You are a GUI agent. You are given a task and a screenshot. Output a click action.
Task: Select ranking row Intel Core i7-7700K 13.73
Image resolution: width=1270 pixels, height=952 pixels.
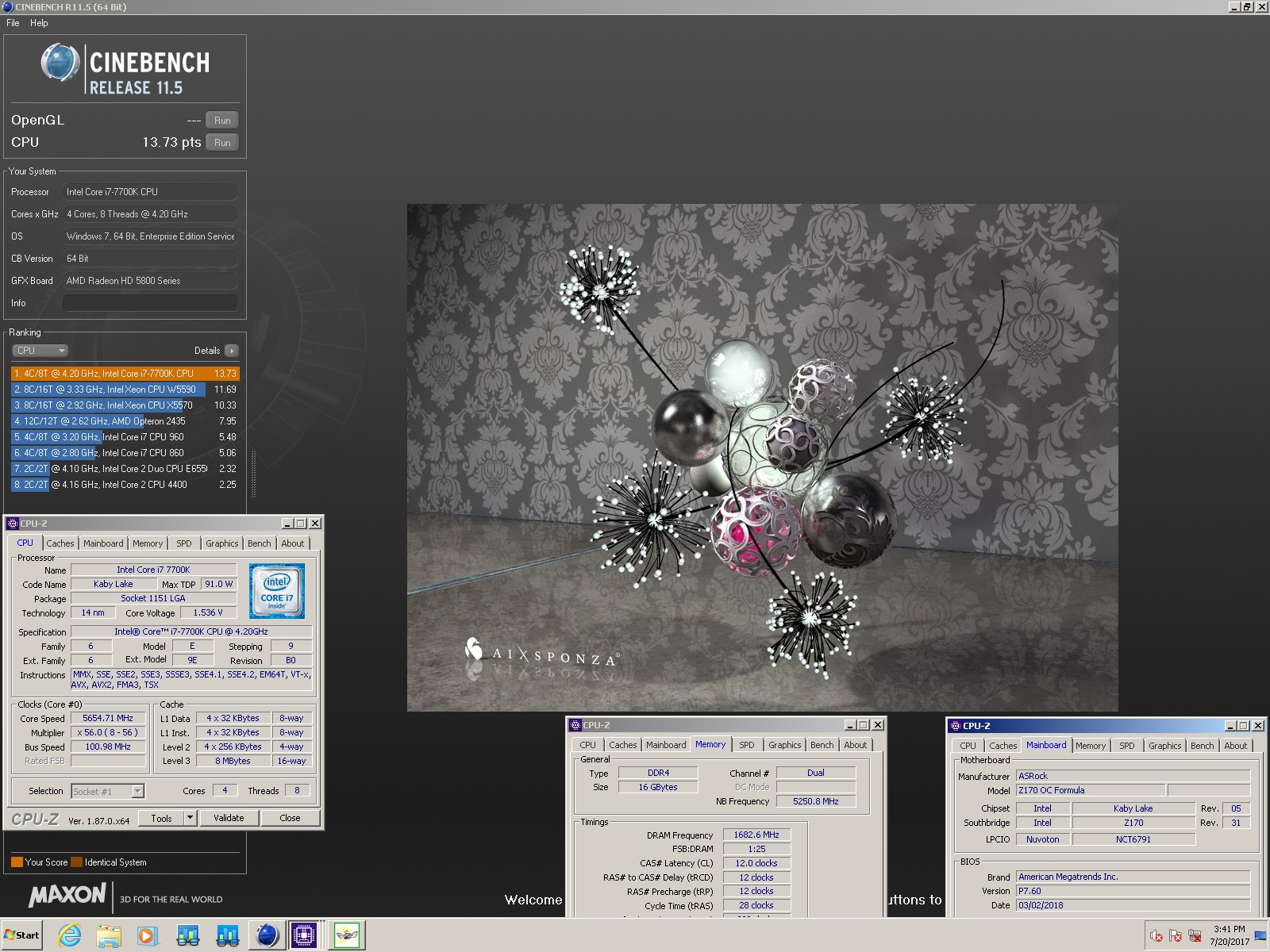click(x=125, y=374)
